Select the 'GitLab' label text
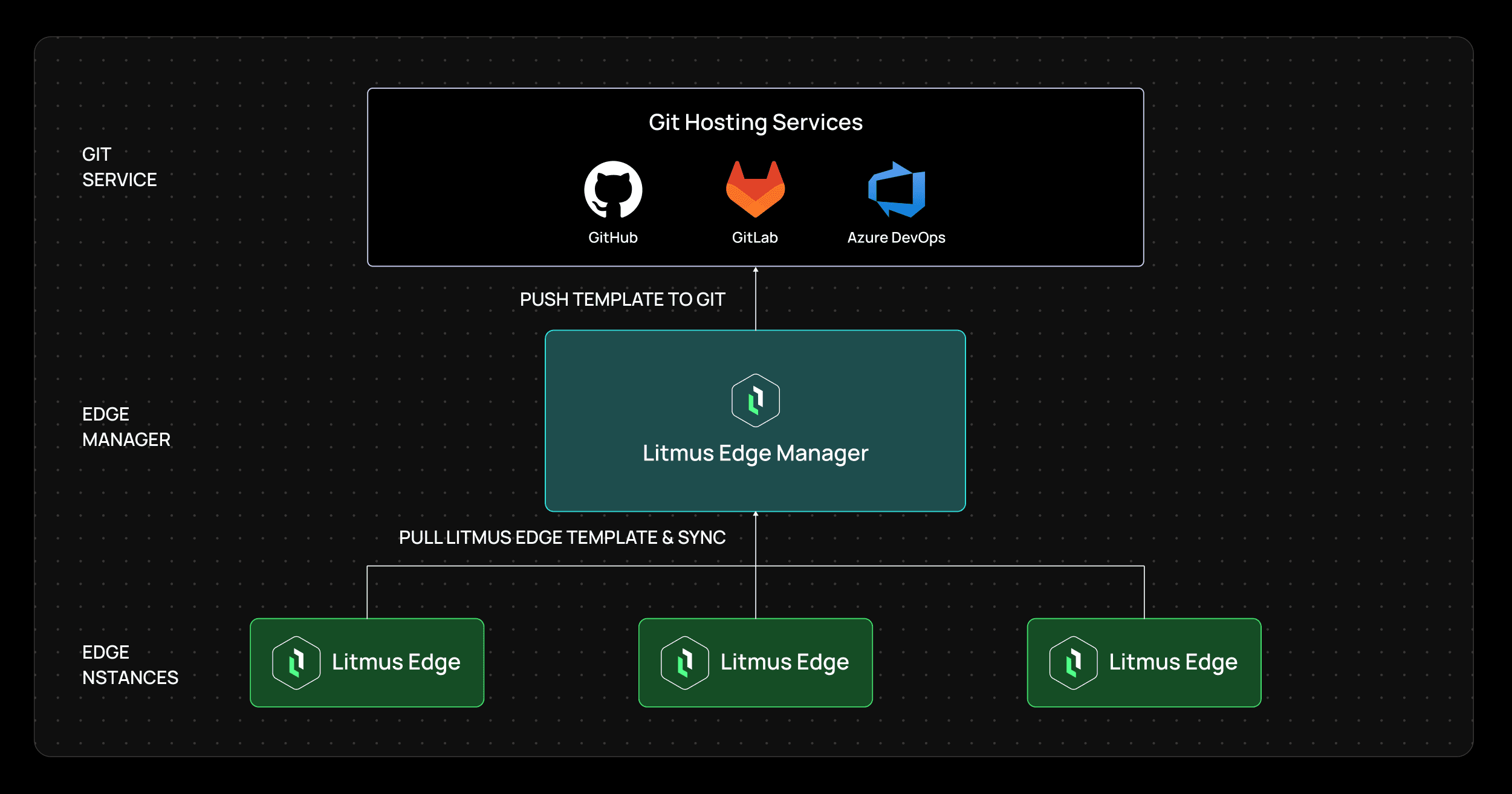1512x794 pixels. pyautogui.click(x=754, y=237)
